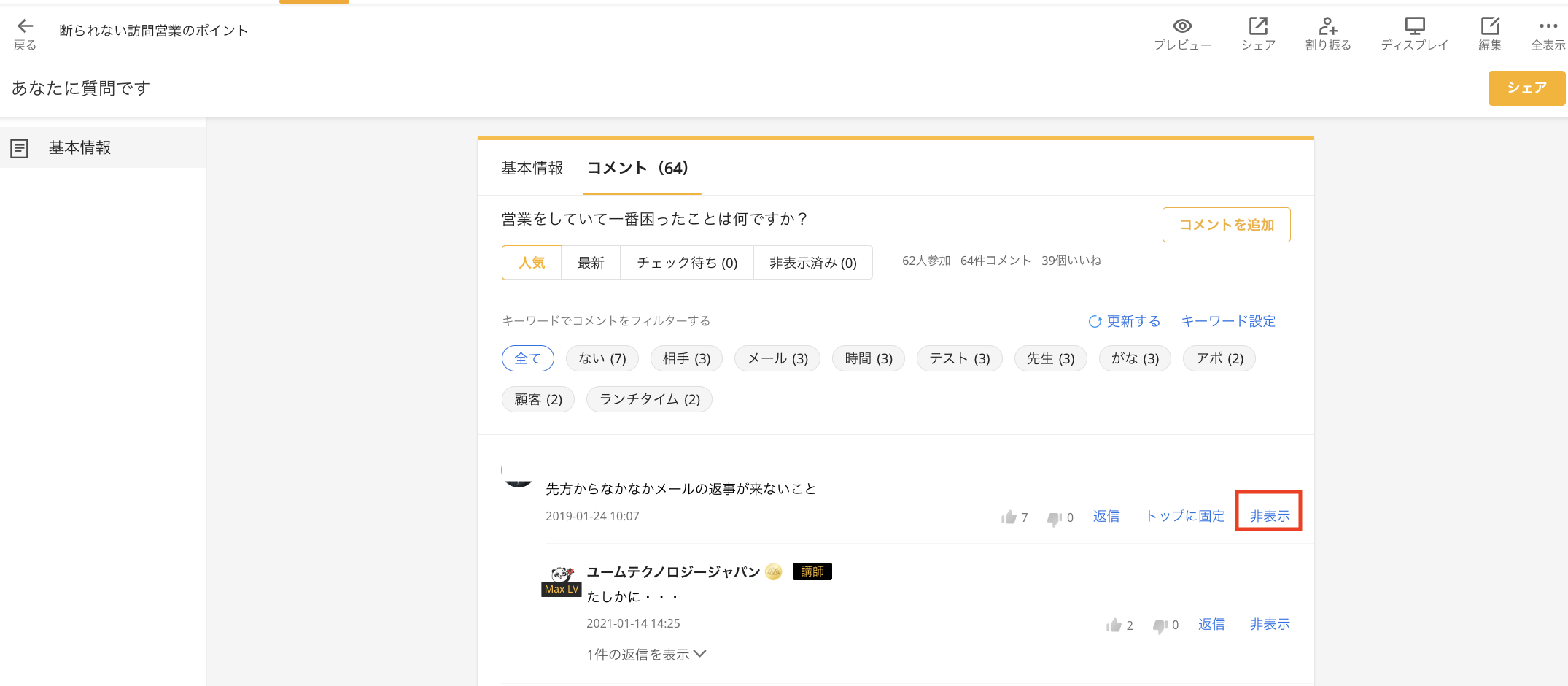Open the preview (プレビュー) eye icon
This screenshot has width=1568, height=686.
click(x=1182, y=27)
